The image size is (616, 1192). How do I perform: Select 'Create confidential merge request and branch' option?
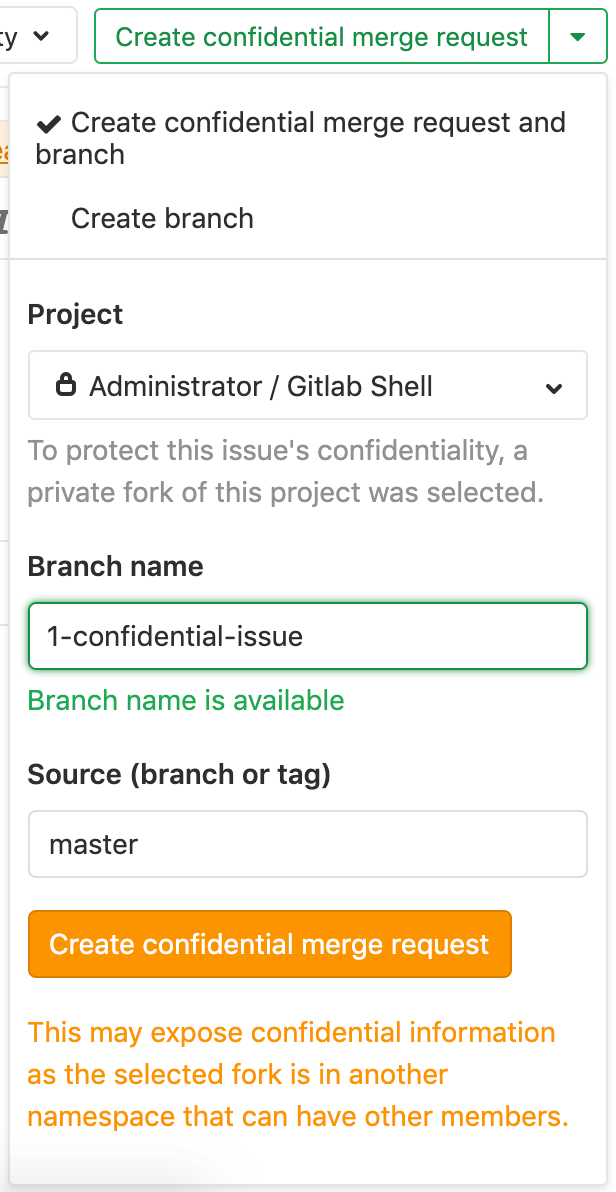pyautogui.click(x=300, y=138)
